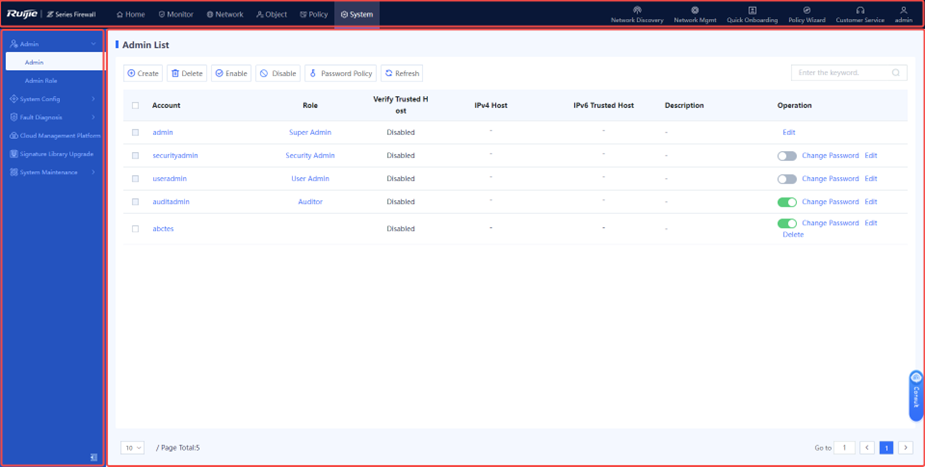This screenshot has width=925, height=467.
Task: Click the Security Admin role link
Action: click(x=310, y=156)
